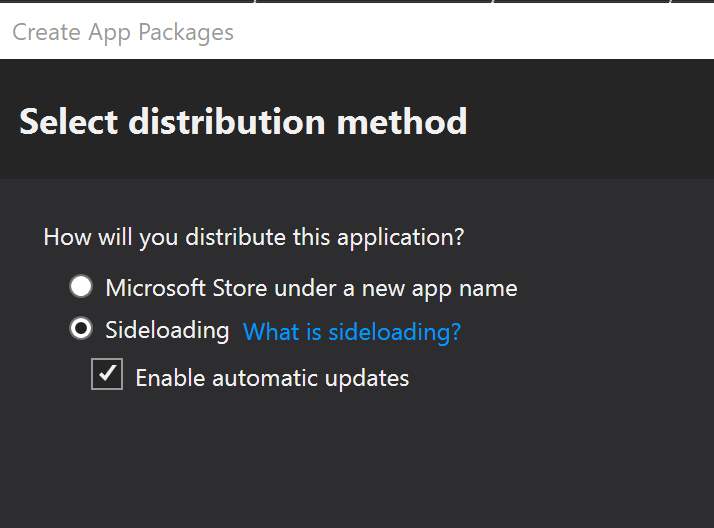Switch distribution to Microsoft Store option
Image resolution: width=714 pixels, height=528 pixels.
click(81, 288)
